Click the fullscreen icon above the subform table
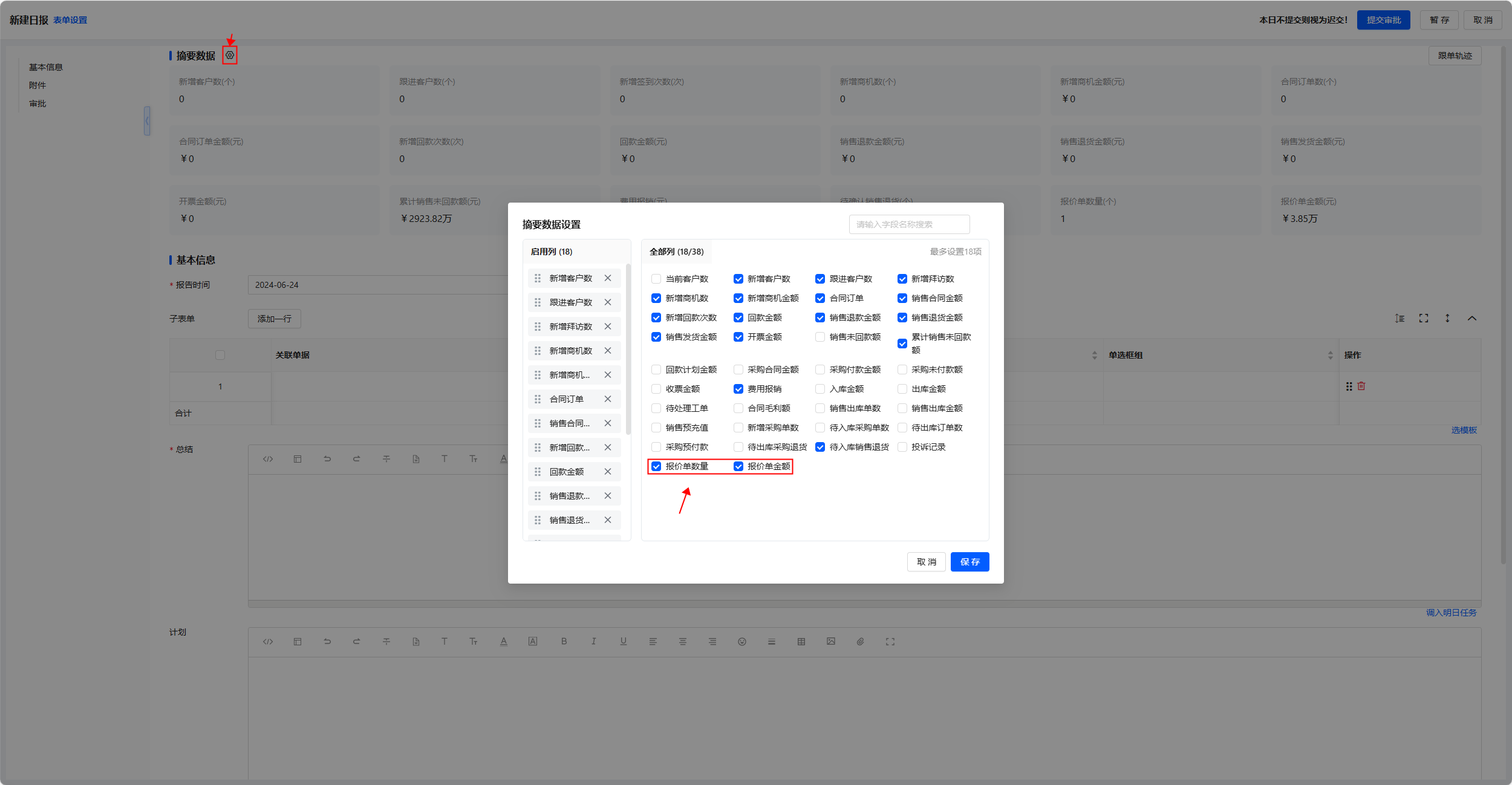Viewport: 1512px width, 785px height. [x=1424, y=318]
